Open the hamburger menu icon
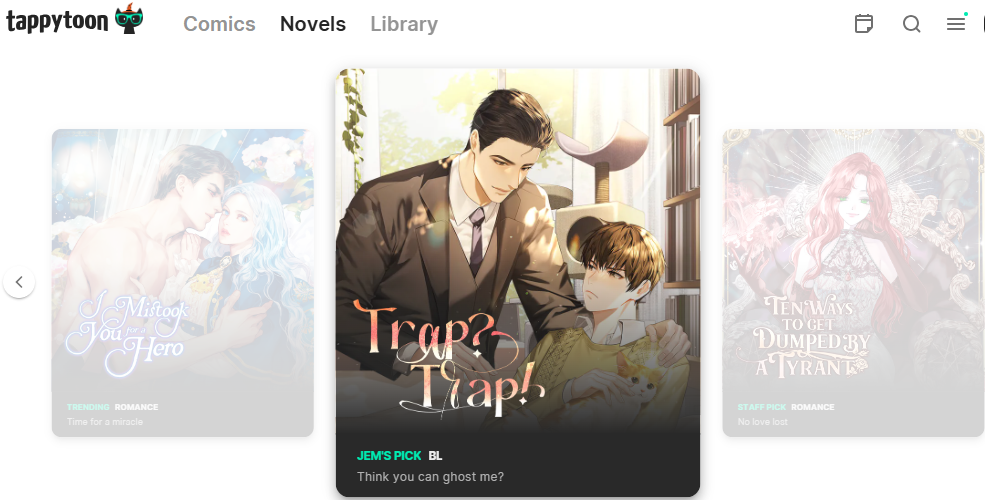Screen dimensions: 985x500 coord(956,24)
